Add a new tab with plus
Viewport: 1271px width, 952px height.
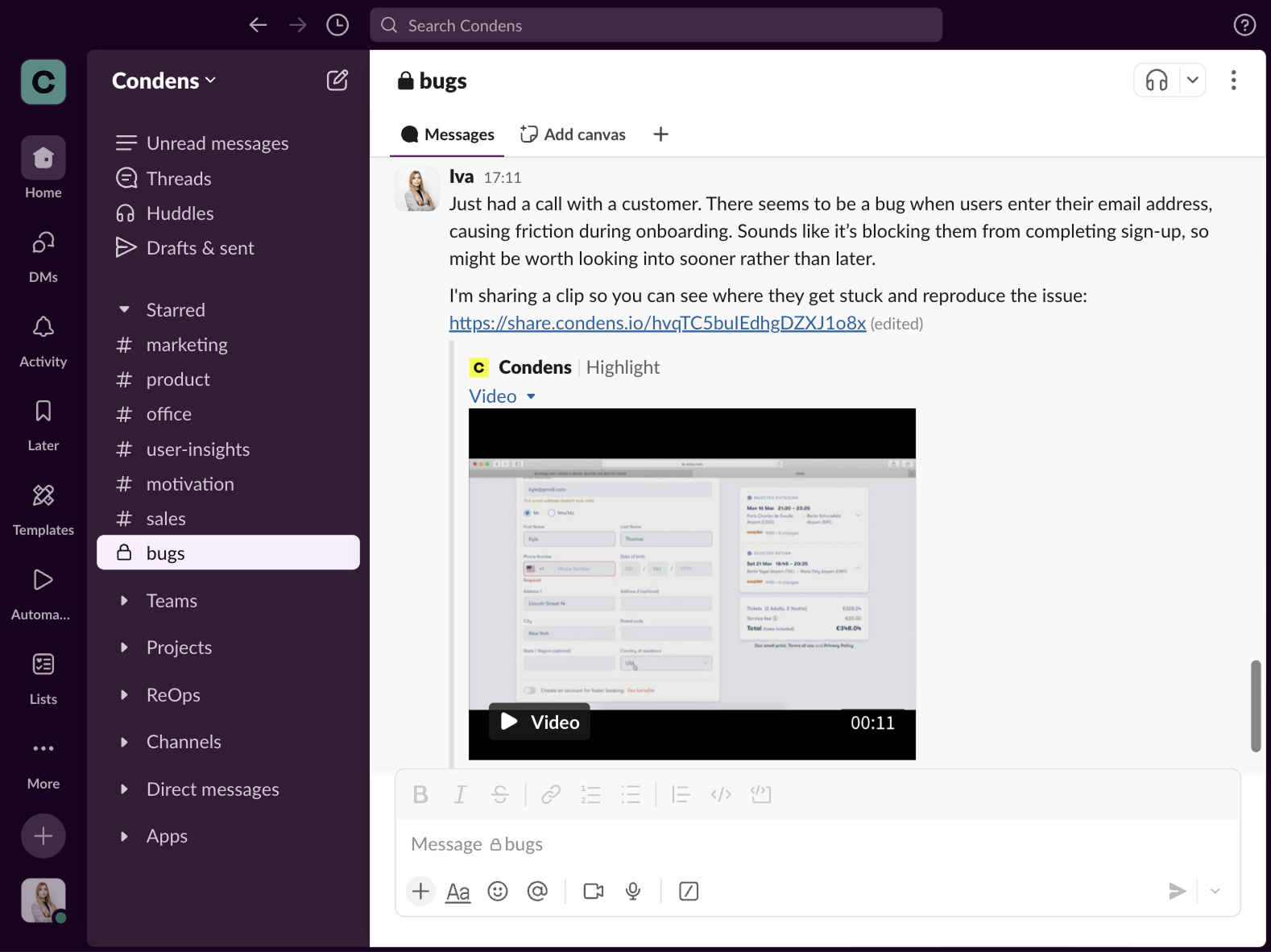660,135
